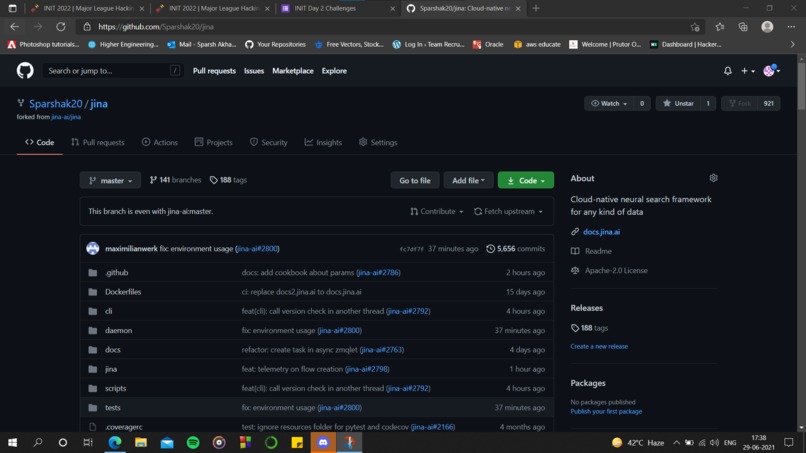Open Discord from the taskbar

323,442
